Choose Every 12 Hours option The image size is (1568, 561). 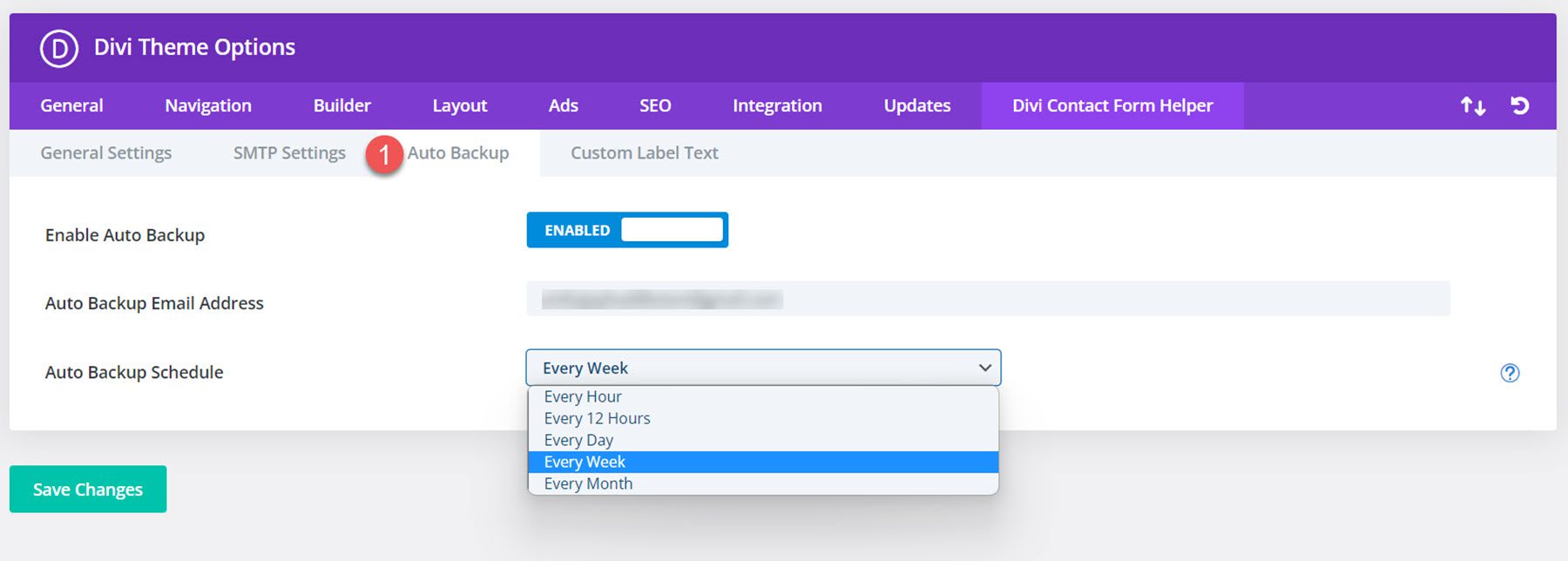tap(763, 419)
